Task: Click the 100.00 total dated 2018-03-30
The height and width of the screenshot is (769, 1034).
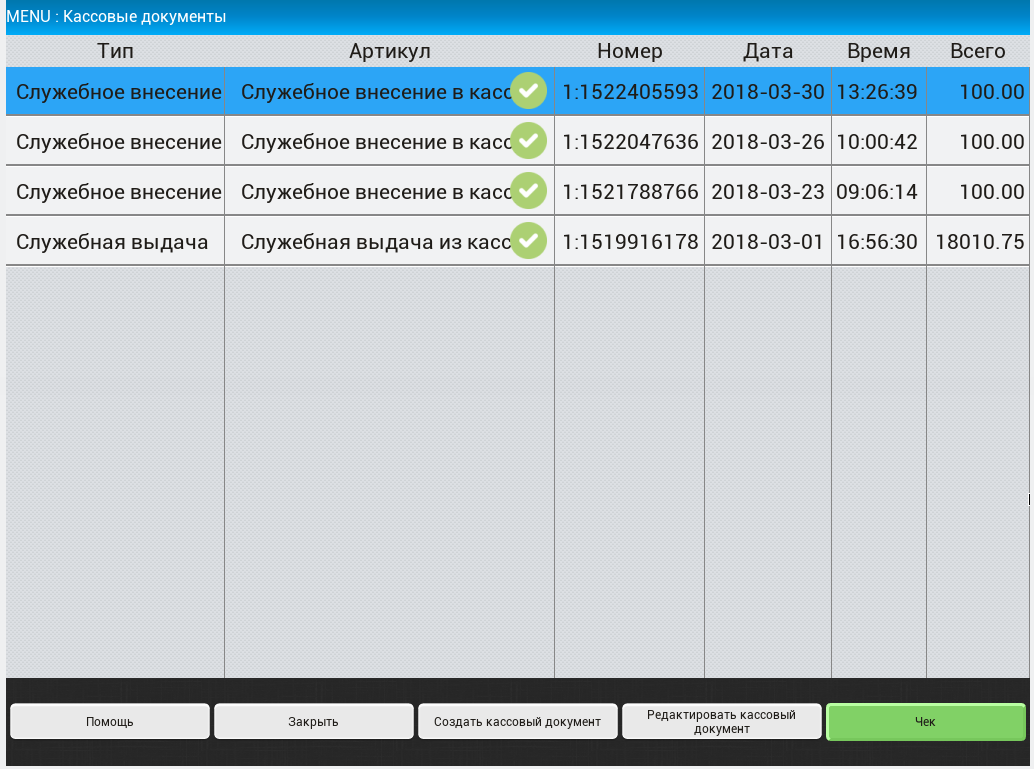Action: click(978, 92)
